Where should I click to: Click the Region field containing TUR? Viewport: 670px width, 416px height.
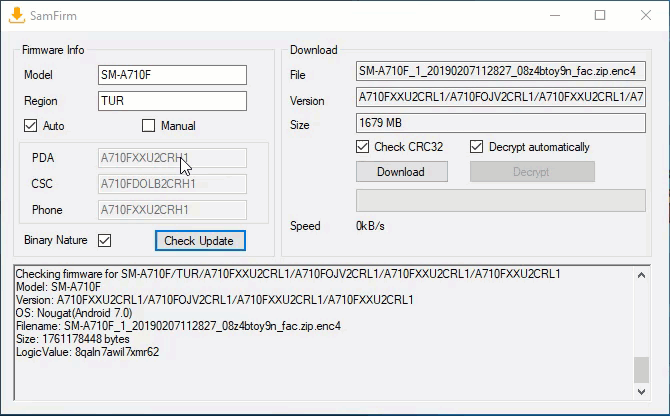[172, 101]
